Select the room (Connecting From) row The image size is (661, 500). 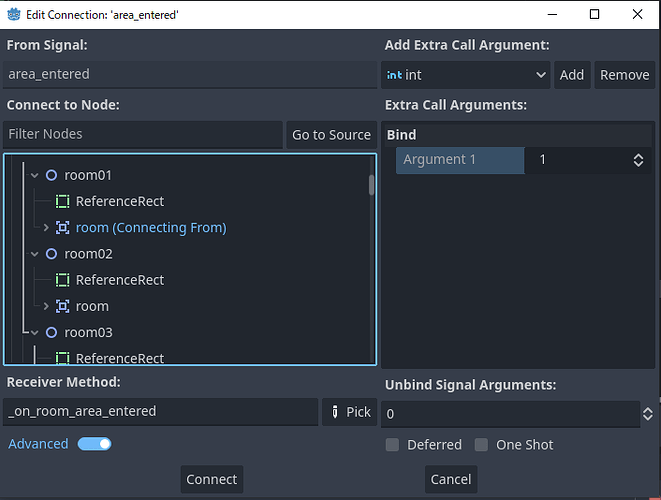tap(190, 228)
